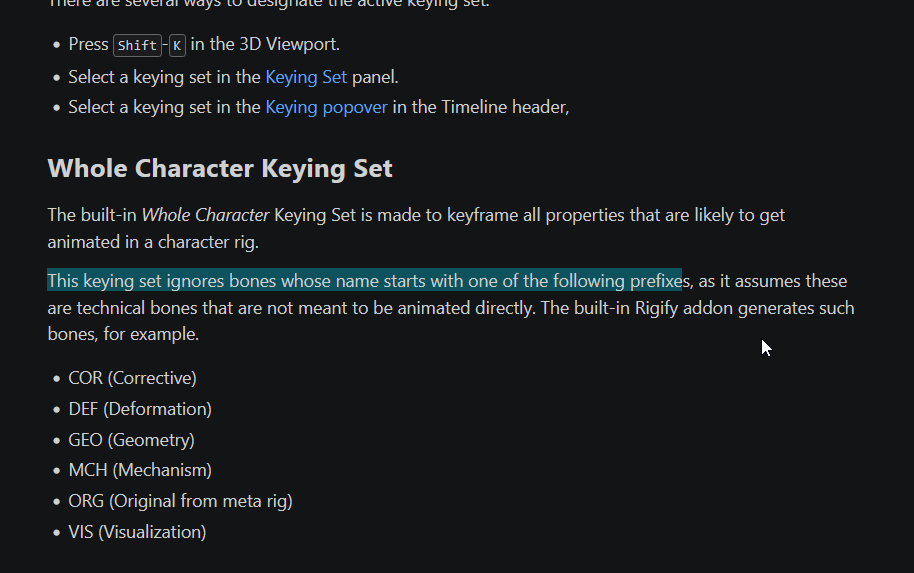
Task: Click the highlighted sentence about ignored bones
Action: click(x=364, y=281)
